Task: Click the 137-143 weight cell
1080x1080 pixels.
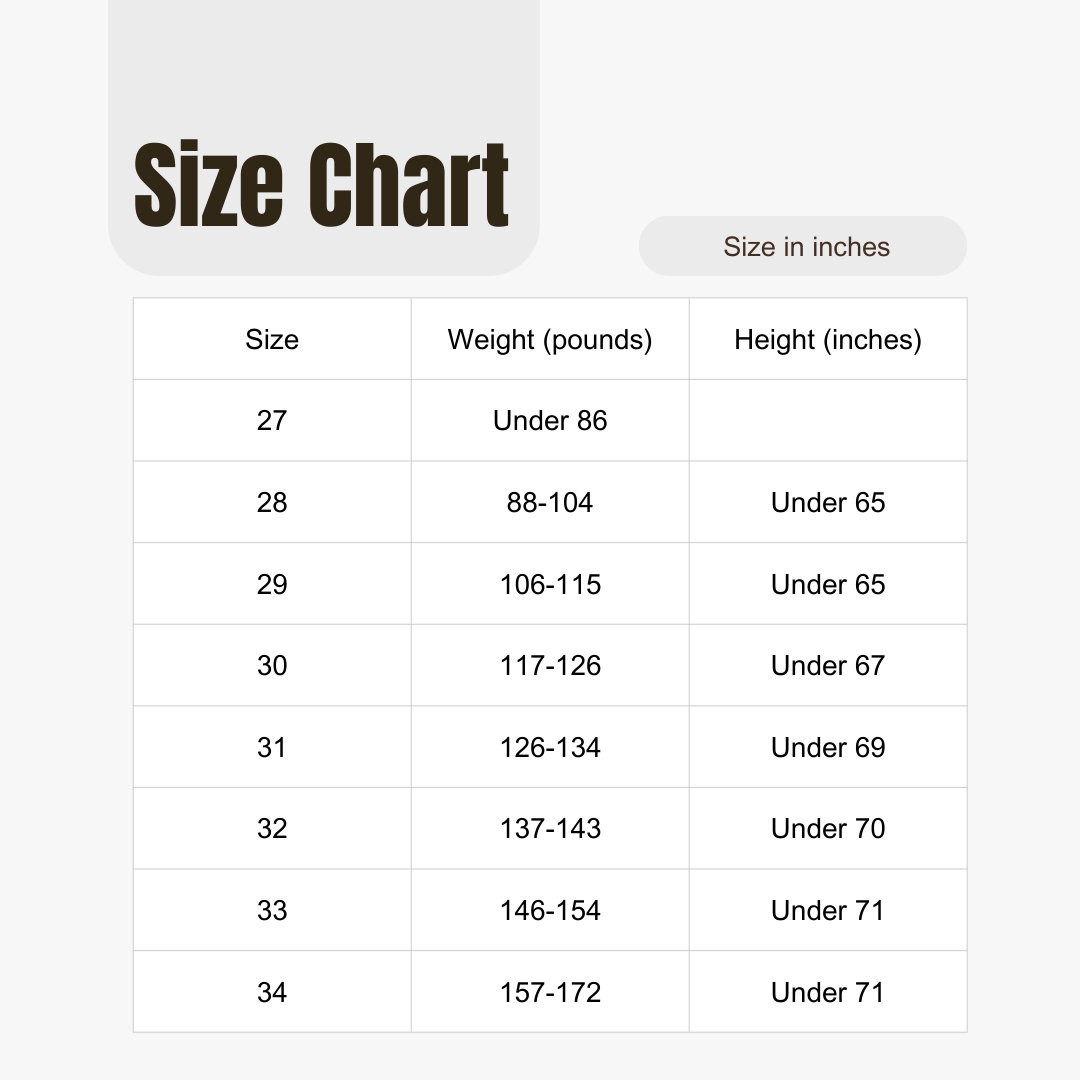Action: (x=550, y=829)
